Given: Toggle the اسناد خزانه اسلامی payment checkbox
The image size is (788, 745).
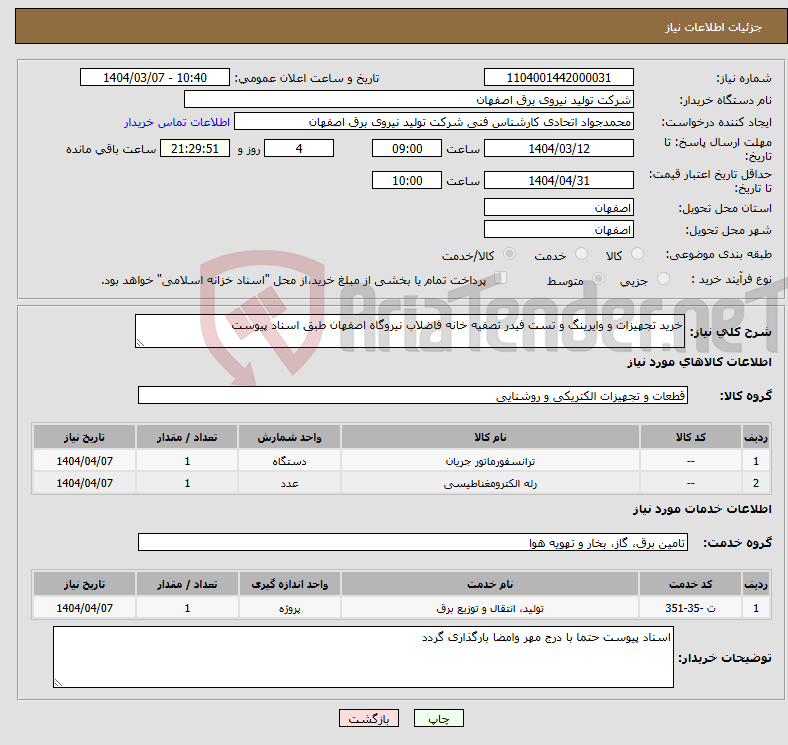Looking at the screenshot, I should tap(501, 278).
